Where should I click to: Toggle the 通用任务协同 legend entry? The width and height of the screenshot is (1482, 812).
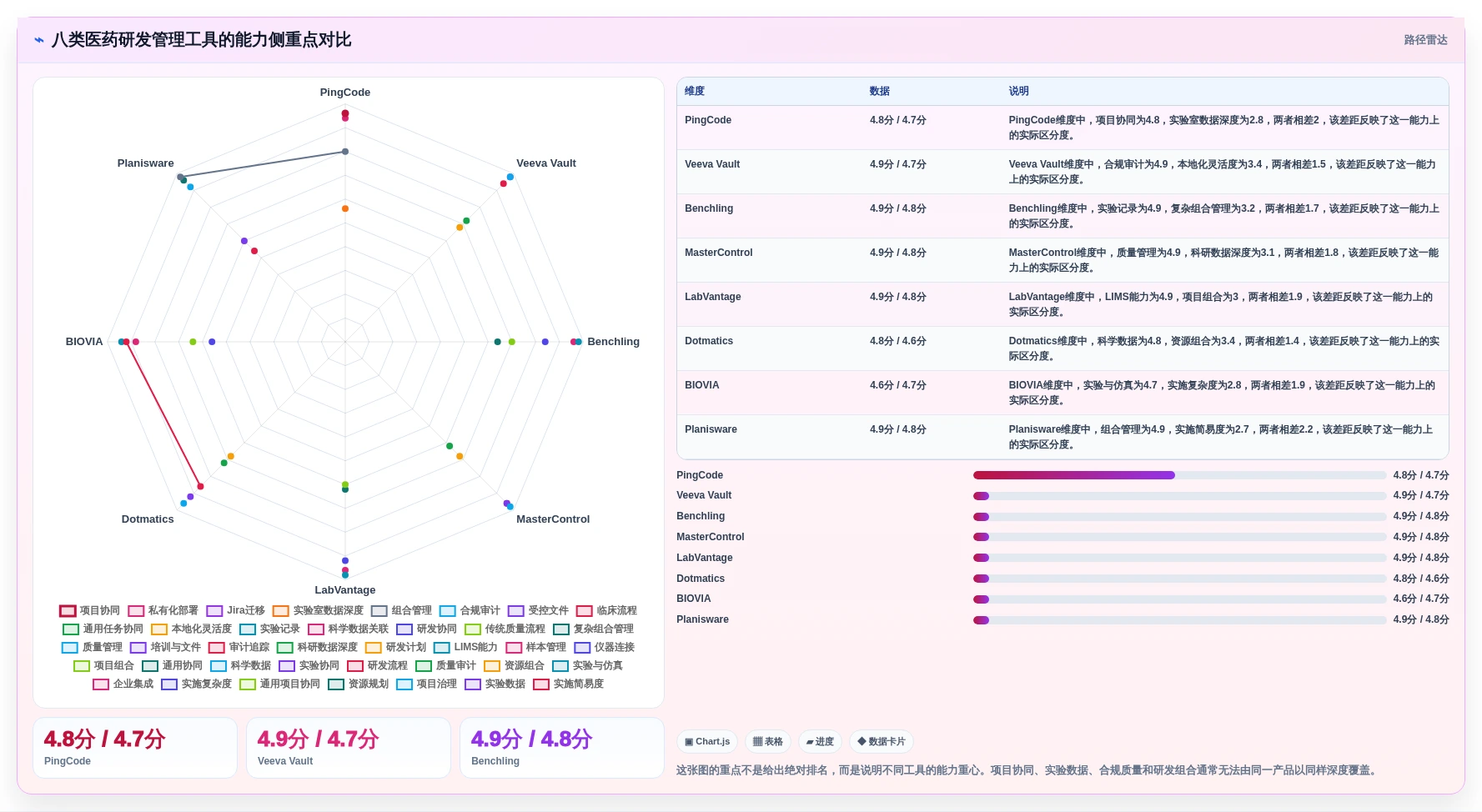[x=103, y=629]
